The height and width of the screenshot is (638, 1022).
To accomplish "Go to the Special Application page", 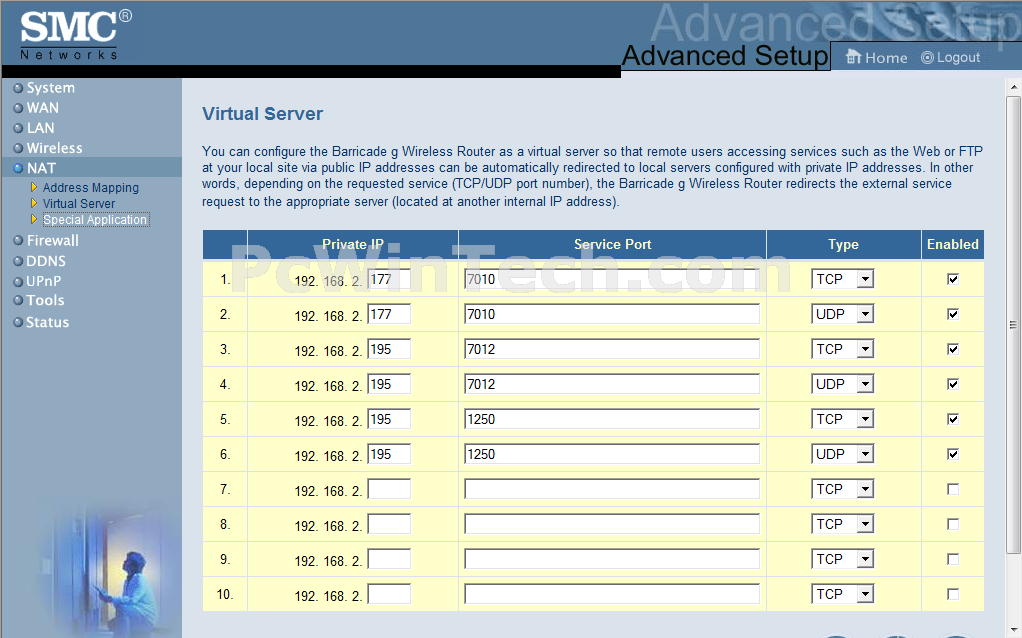I will (x=95, y=220).
